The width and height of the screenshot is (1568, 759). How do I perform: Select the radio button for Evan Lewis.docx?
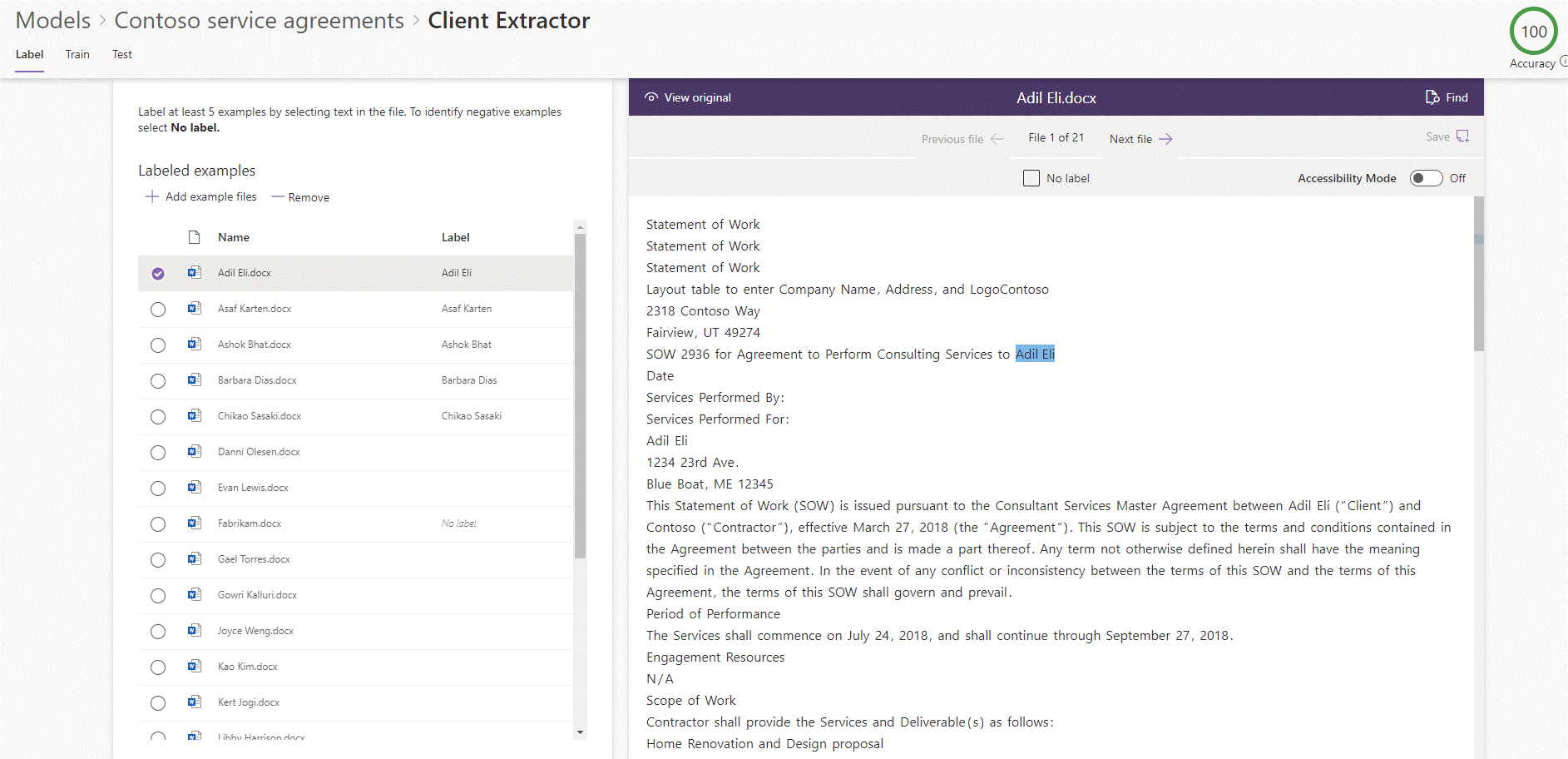[158, 489]
